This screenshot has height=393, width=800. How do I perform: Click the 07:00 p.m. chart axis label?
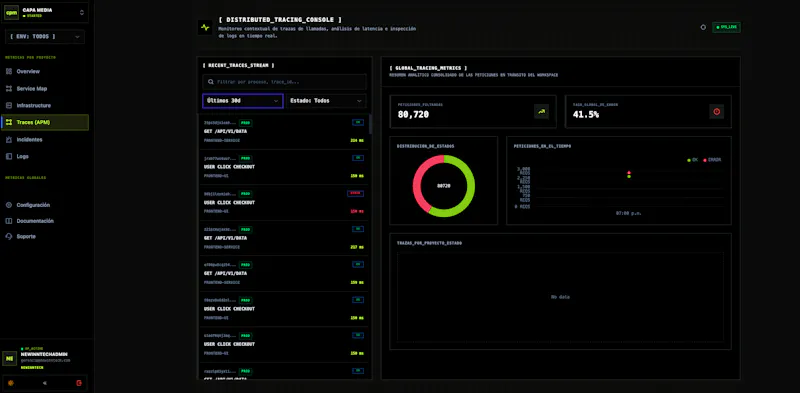click(x=629, y=213)
